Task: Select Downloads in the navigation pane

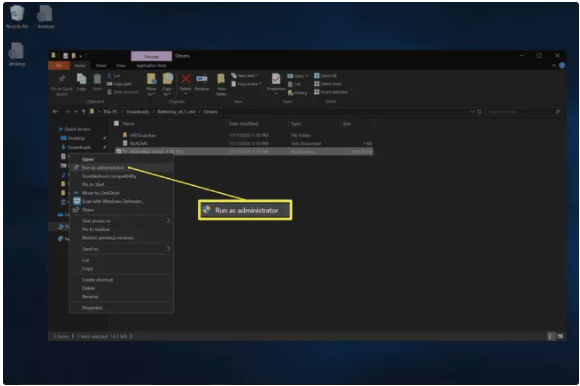Action: click(79, 147)
